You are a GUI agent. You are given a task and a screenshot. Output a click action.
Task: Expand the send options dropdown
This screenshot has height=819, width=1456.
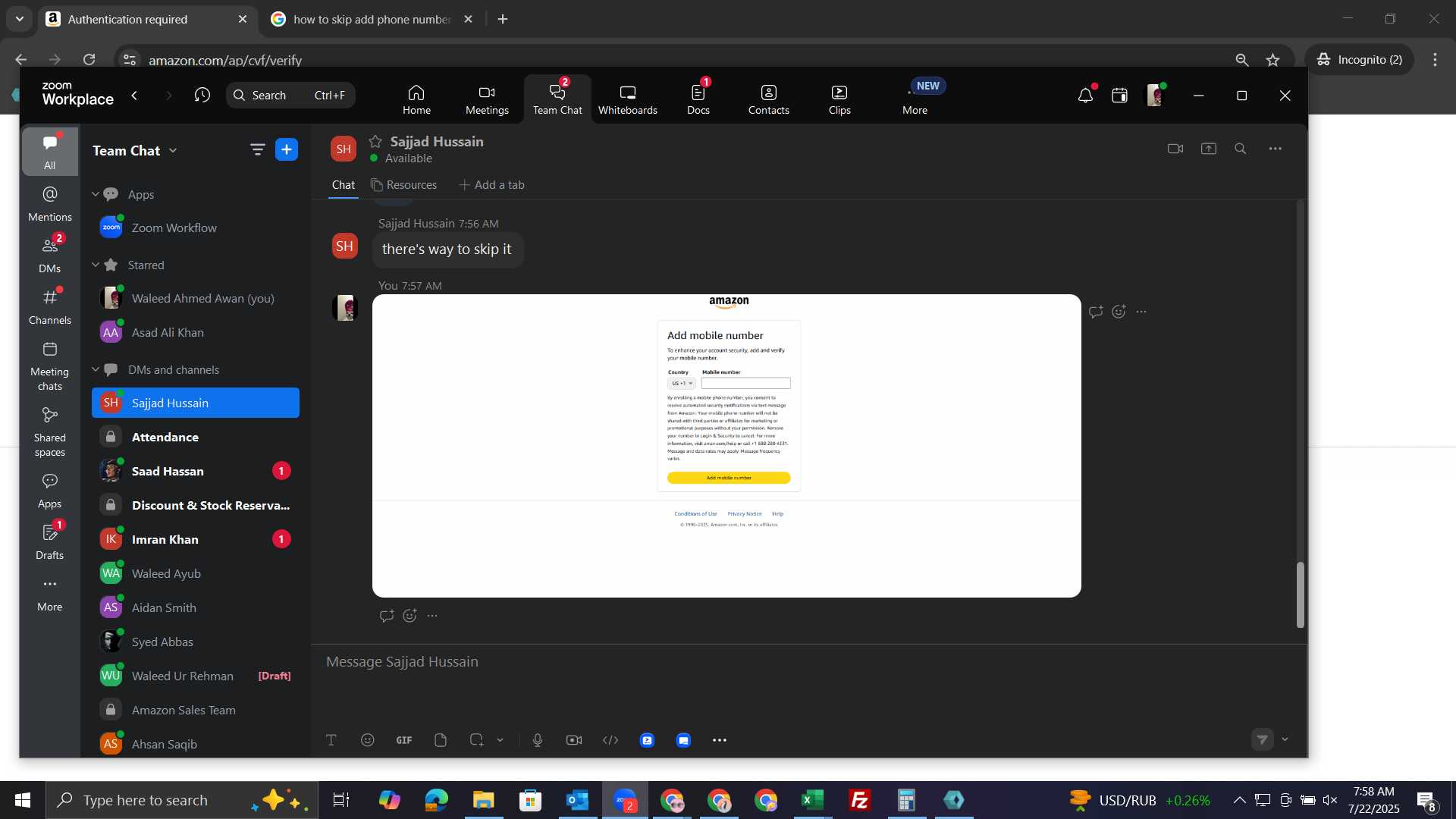(1285, 739)
